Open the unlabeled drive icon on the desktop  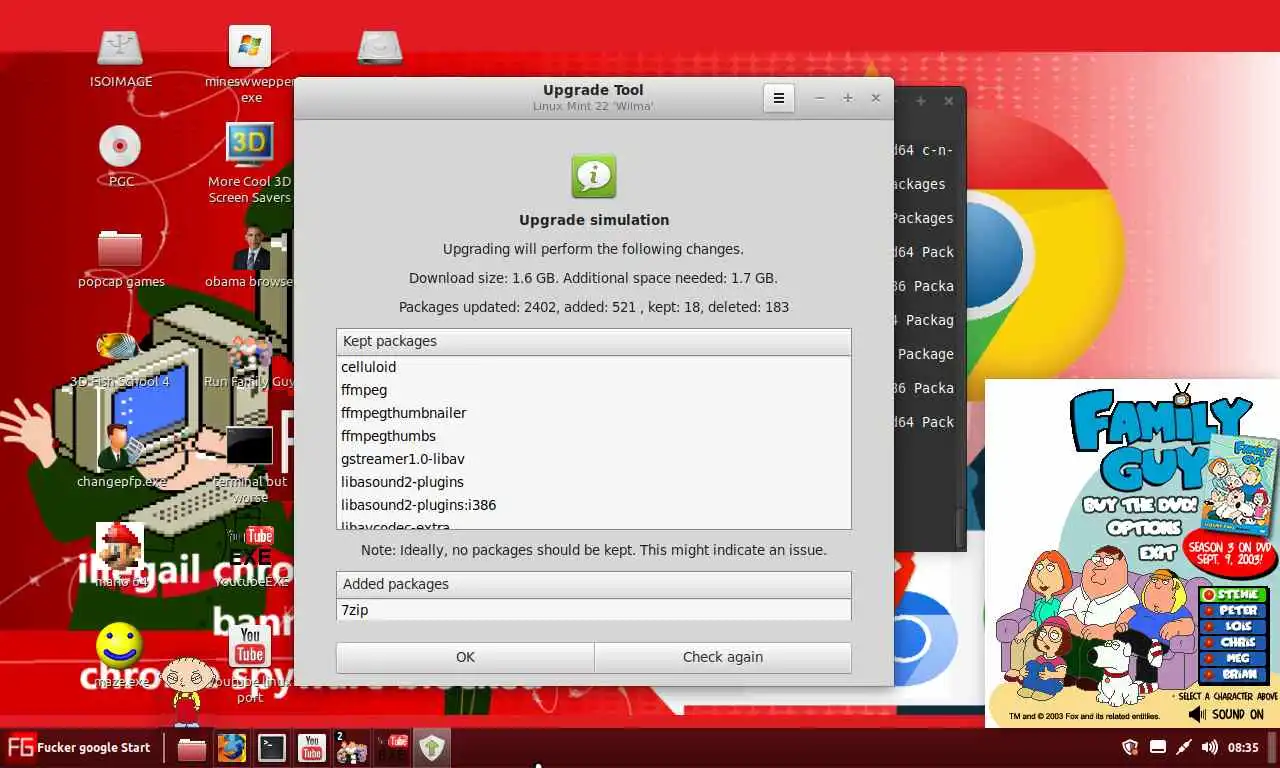click(x=380, y=47)
